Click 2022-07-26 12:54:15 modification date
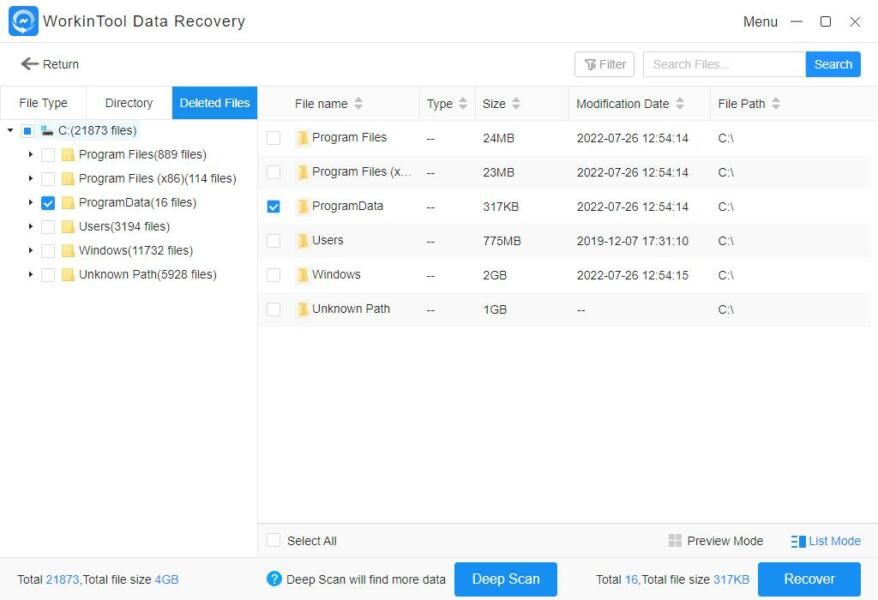 click(633, 275)
